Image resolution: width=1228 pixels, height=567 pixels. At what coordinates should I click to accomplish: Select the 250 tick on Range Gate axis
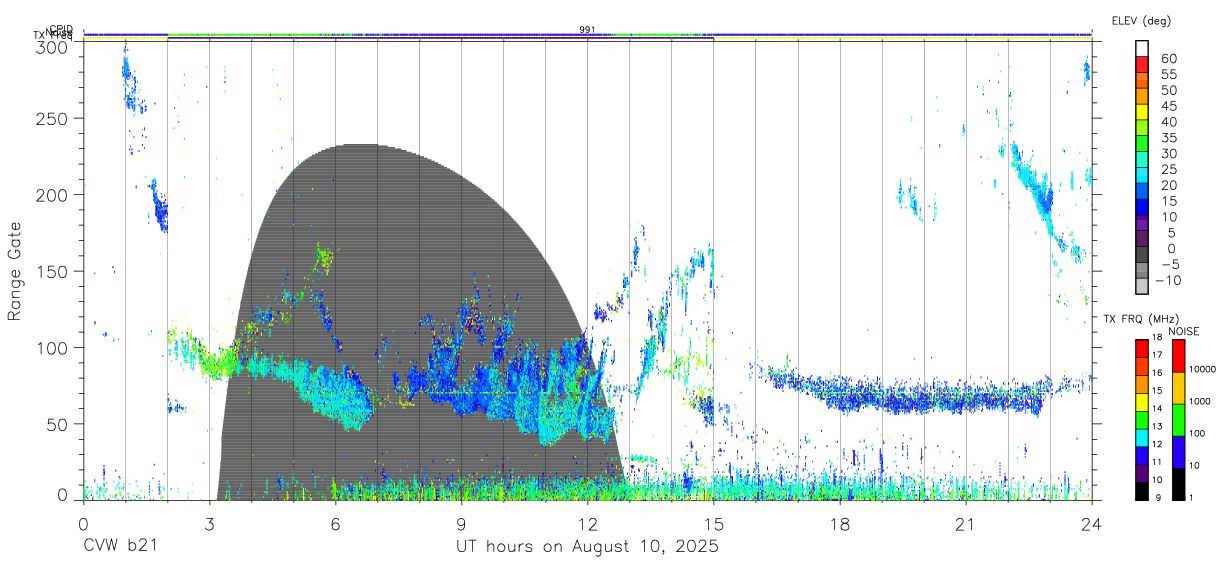(54, 118)
